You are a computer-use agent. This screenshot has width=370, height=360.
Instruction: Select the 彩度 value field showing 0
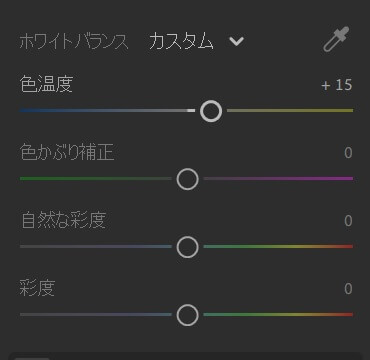348,289
